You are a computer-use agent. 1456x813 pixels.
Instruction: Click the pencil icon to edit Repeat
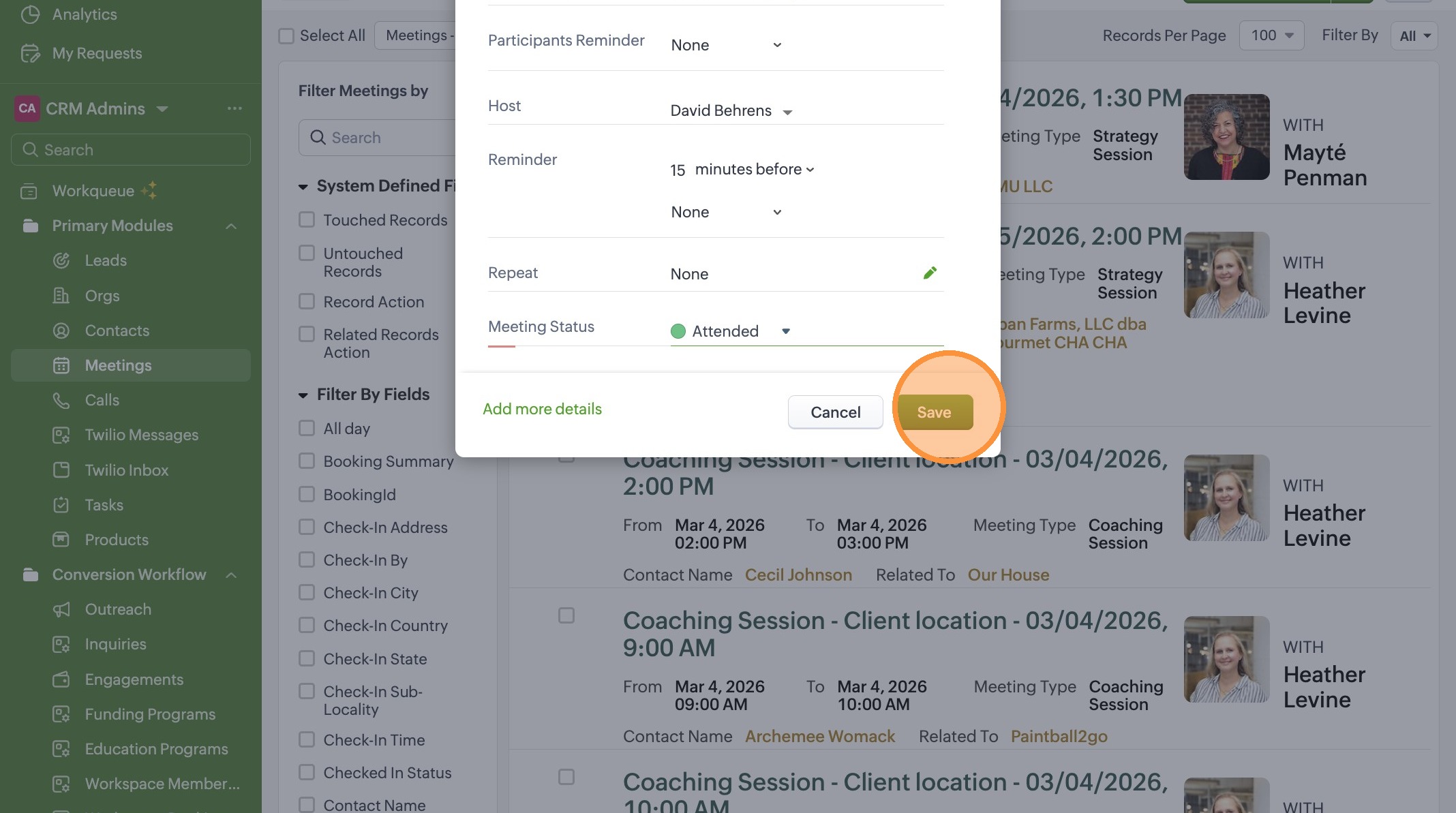point(930,273)
